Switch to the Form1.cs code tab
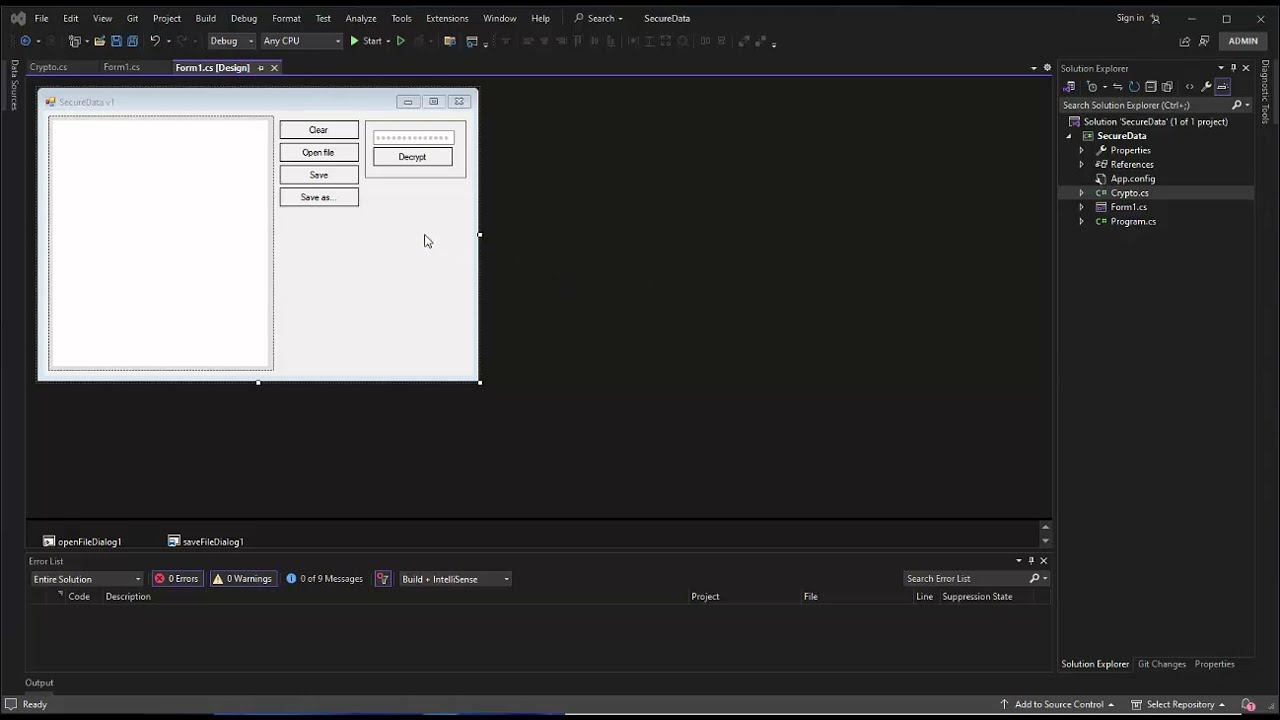The width and height of the screenshot is (1280, 720). click(121, 68)
